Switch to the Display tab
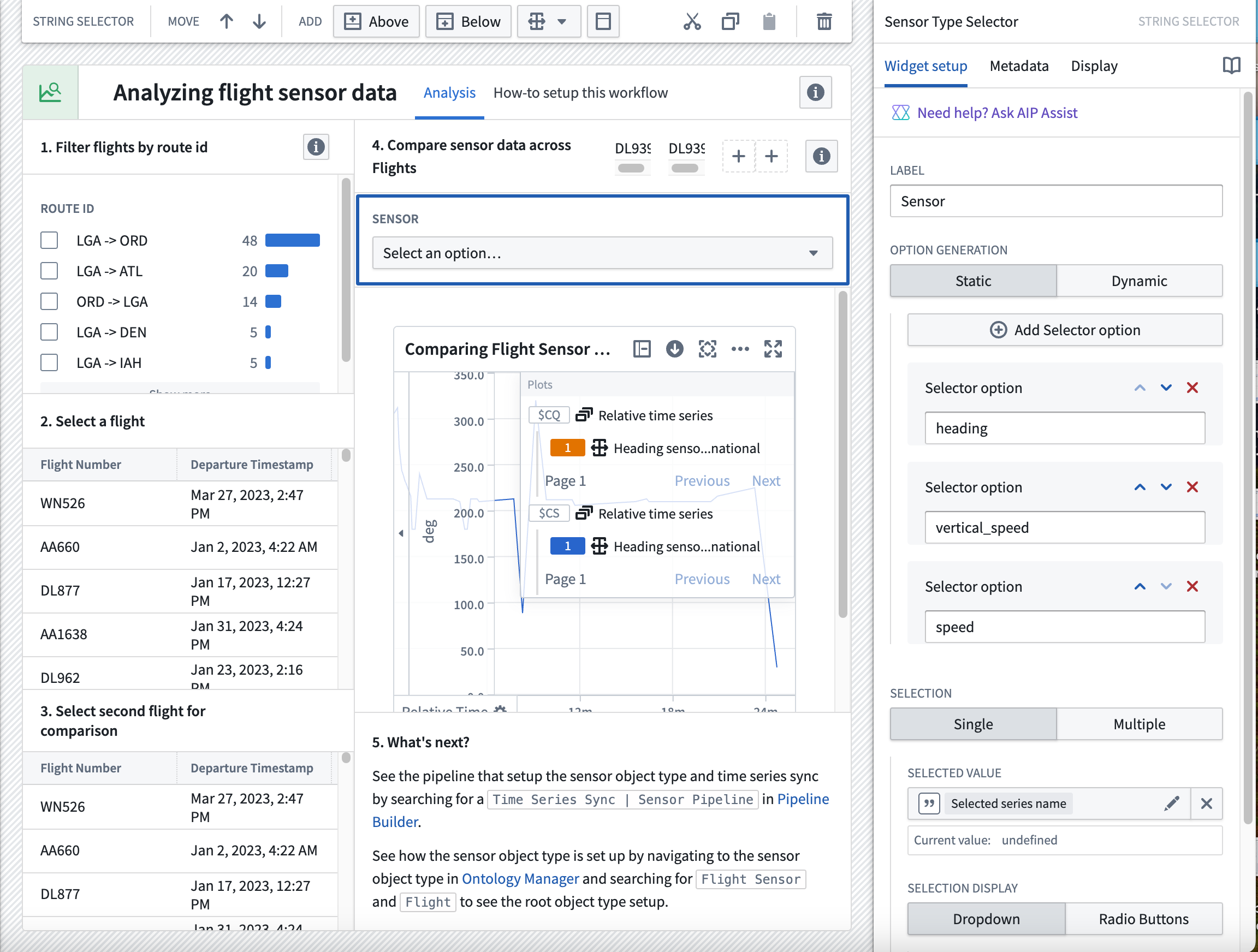This screenshot has height=952, width=1258. [1093, 65]
